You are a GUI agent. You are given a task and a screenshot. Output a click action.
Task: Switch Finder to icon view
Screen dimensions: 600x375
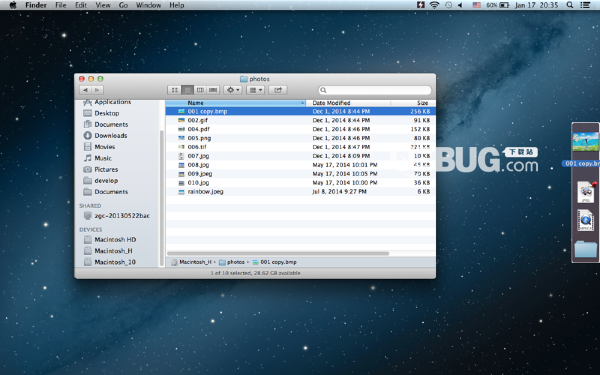[174, 90]
